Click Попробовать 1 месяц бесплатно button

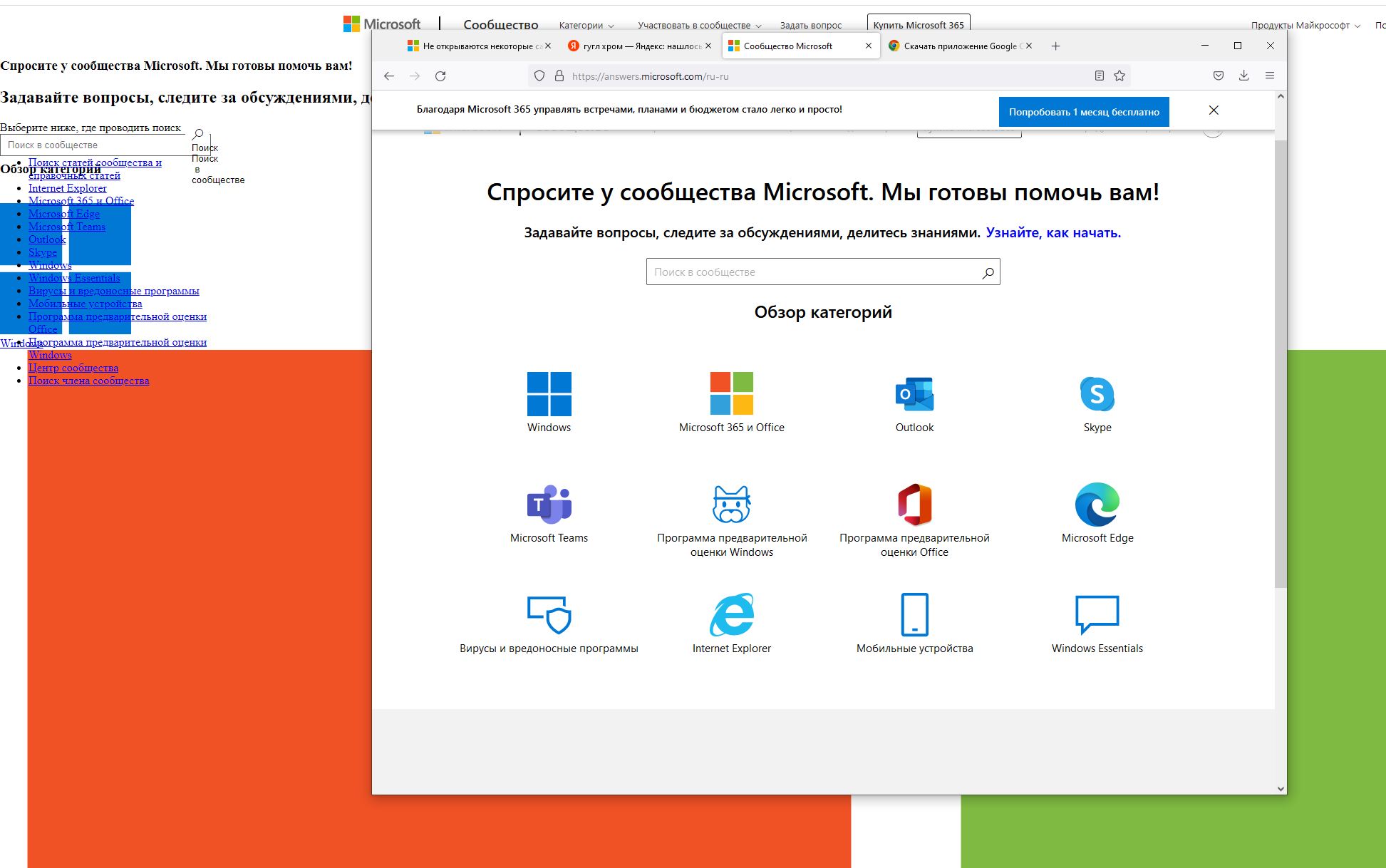(1083, 112)
